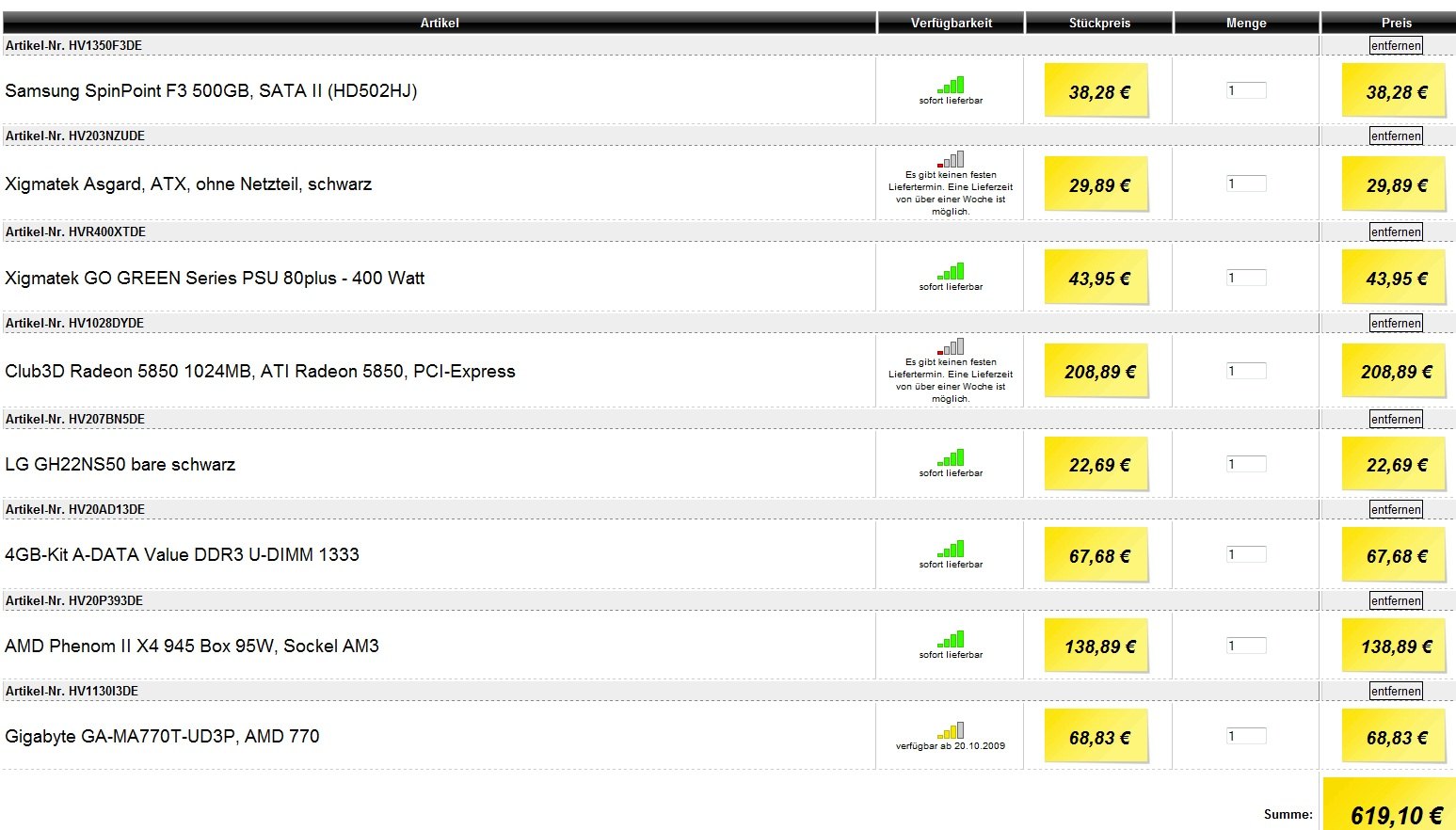Screen dimensions: 1456x830
Task: Click unit price note 29,89 € in Stückpreis column
Action: point(1097,184)
